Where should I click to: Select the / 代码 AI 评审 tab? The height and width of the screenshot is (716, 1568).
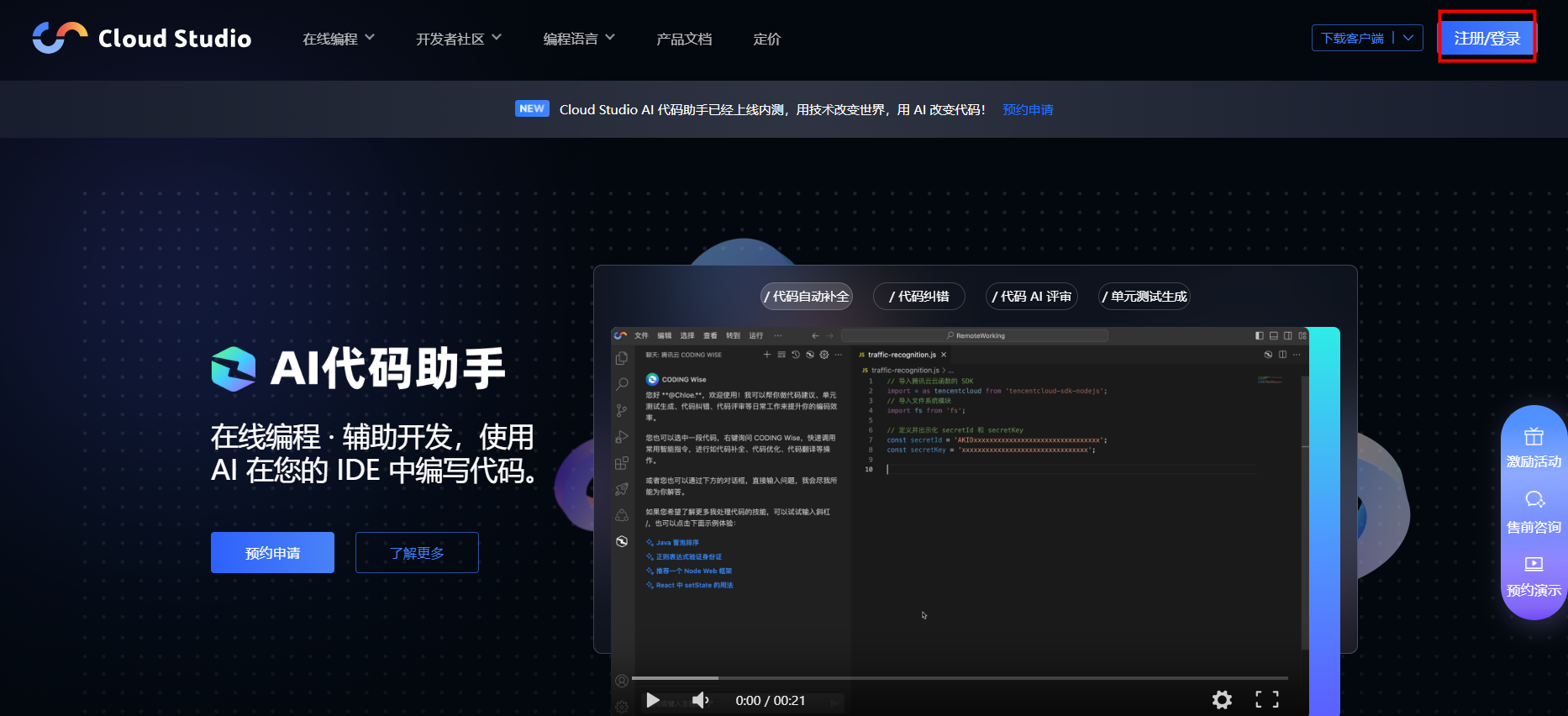click(1032, 296)
